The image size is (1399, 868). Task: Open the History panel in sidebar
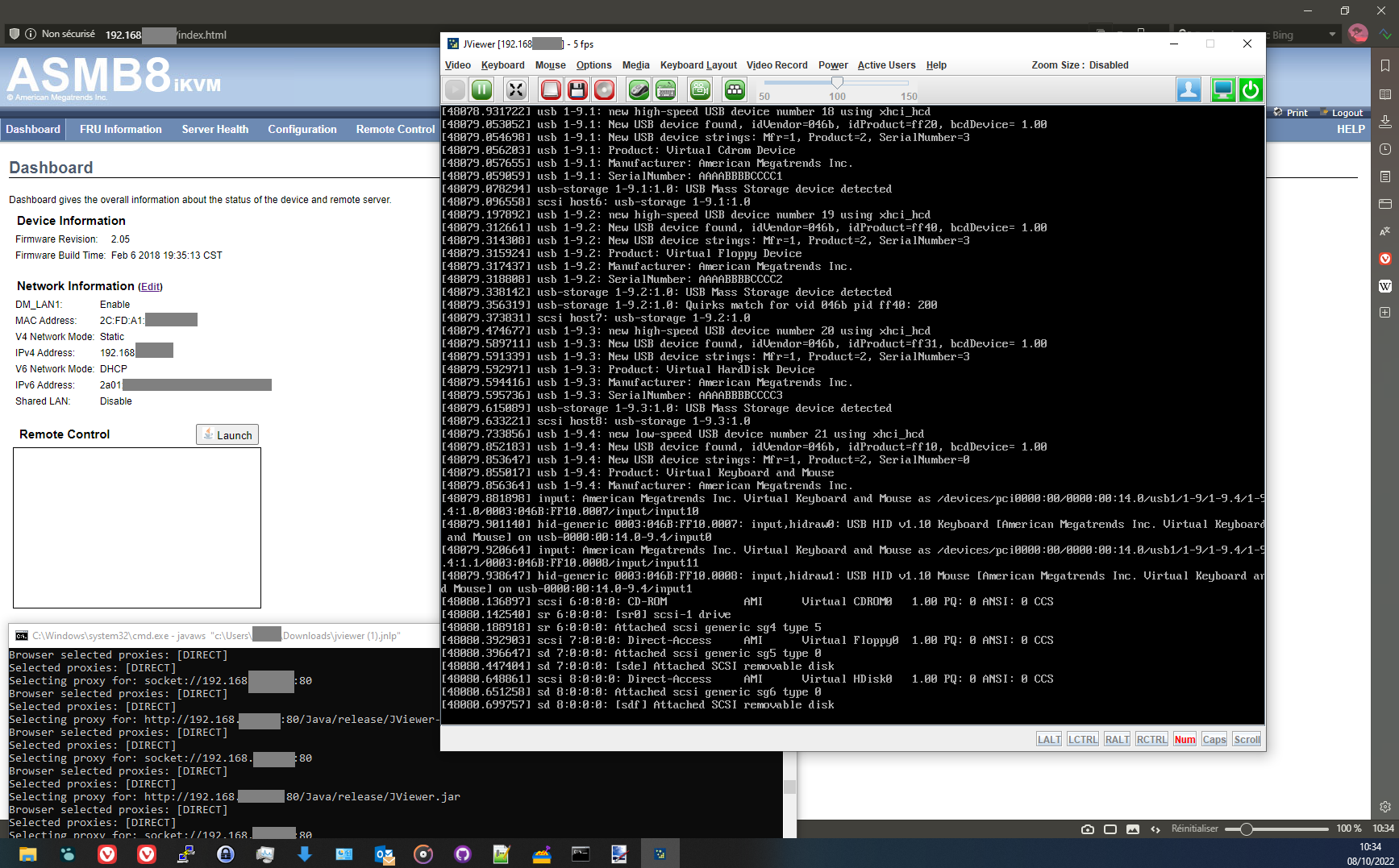(1385, 149)
